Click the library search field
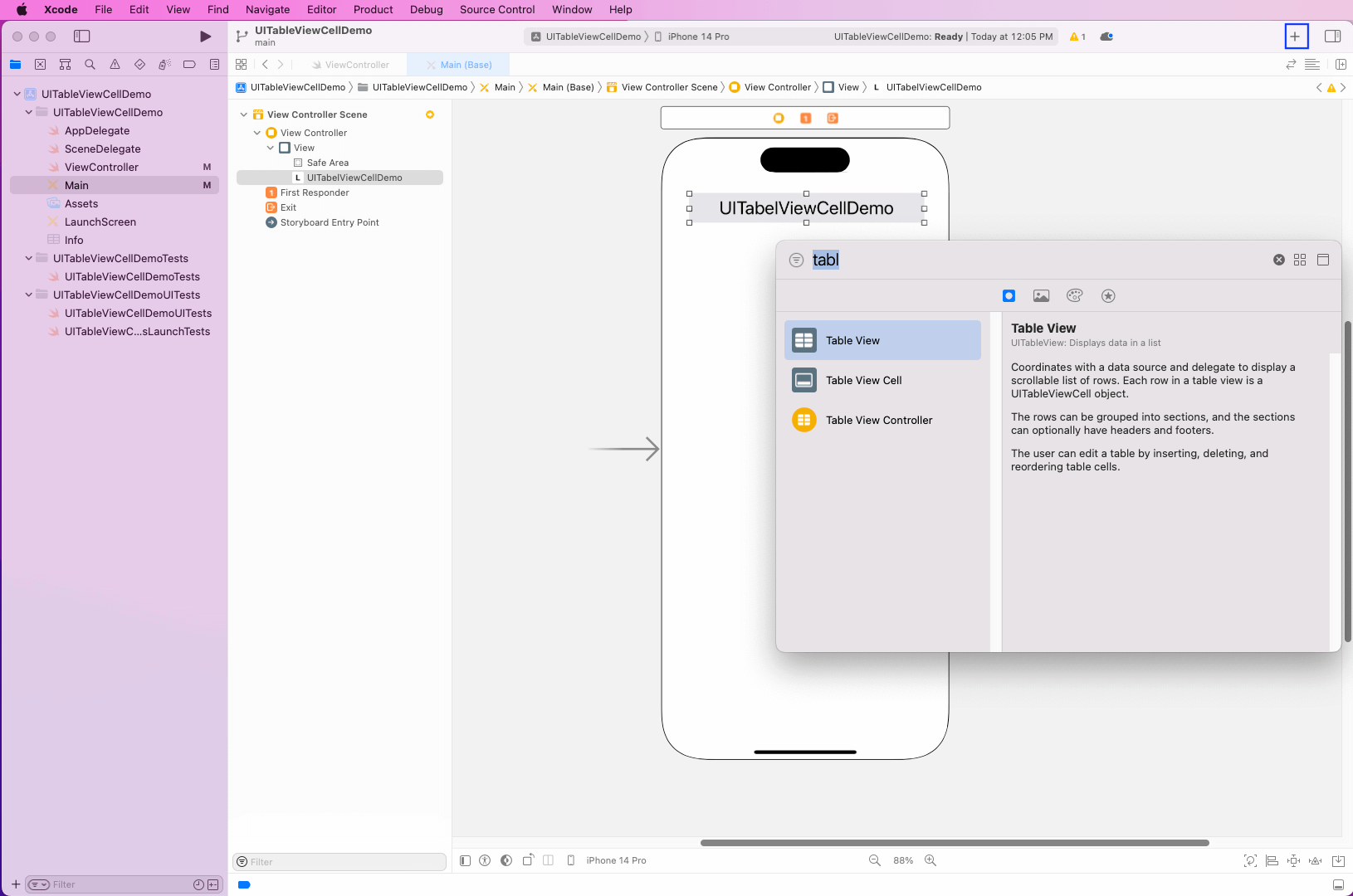The image size is (1353, 896). tap(1038, 260)
